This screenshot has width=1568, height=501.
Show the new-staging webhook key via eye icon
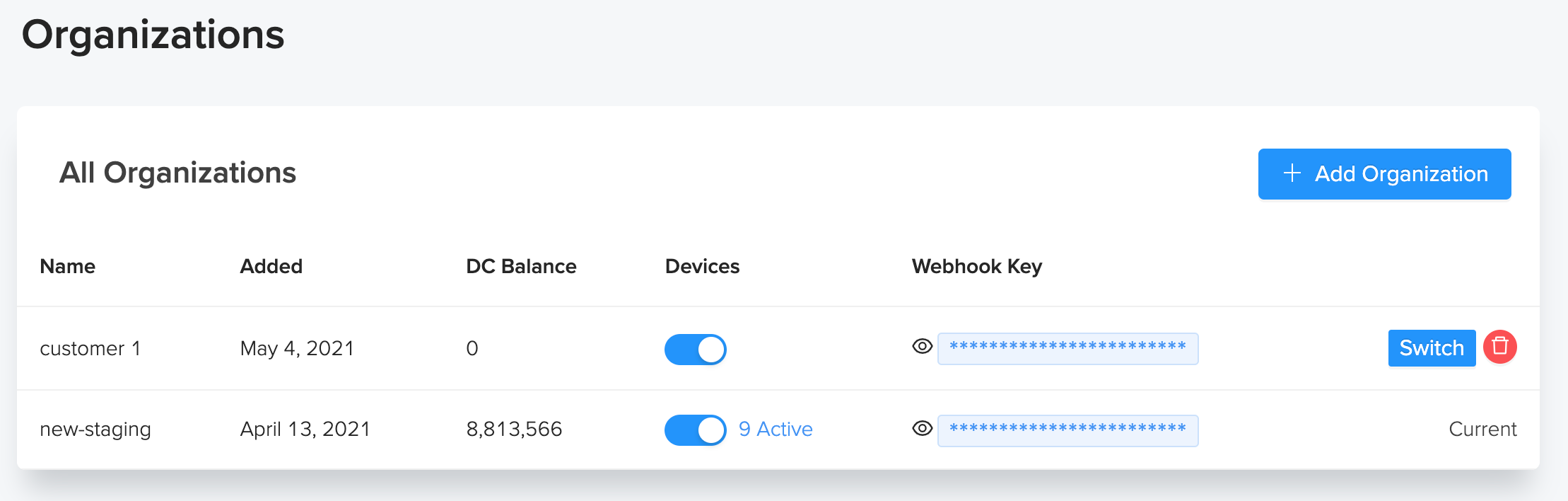[922, 429]
